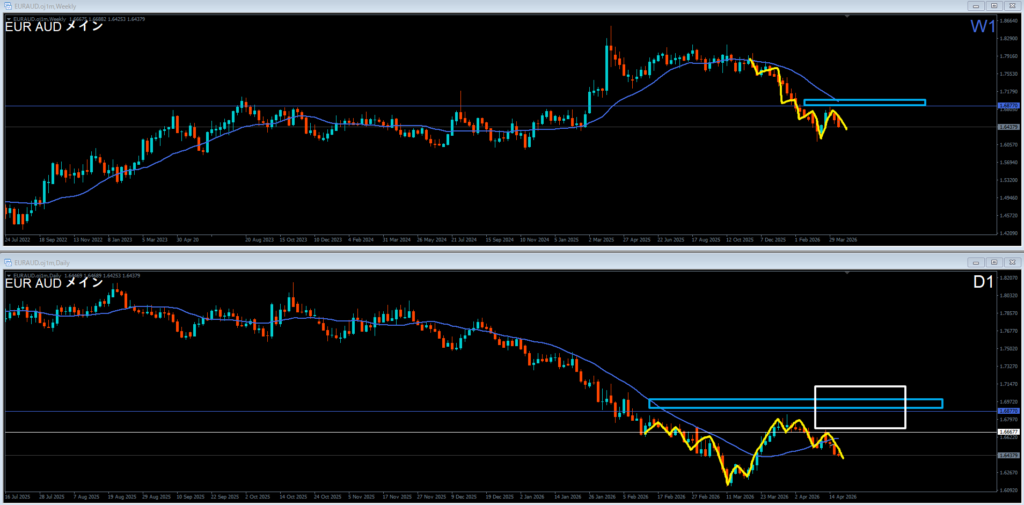Viewport: 1024px width, 505px height.
Task: Expand the weekly chart symbol info arrow
Action: [x=8, y=18]
